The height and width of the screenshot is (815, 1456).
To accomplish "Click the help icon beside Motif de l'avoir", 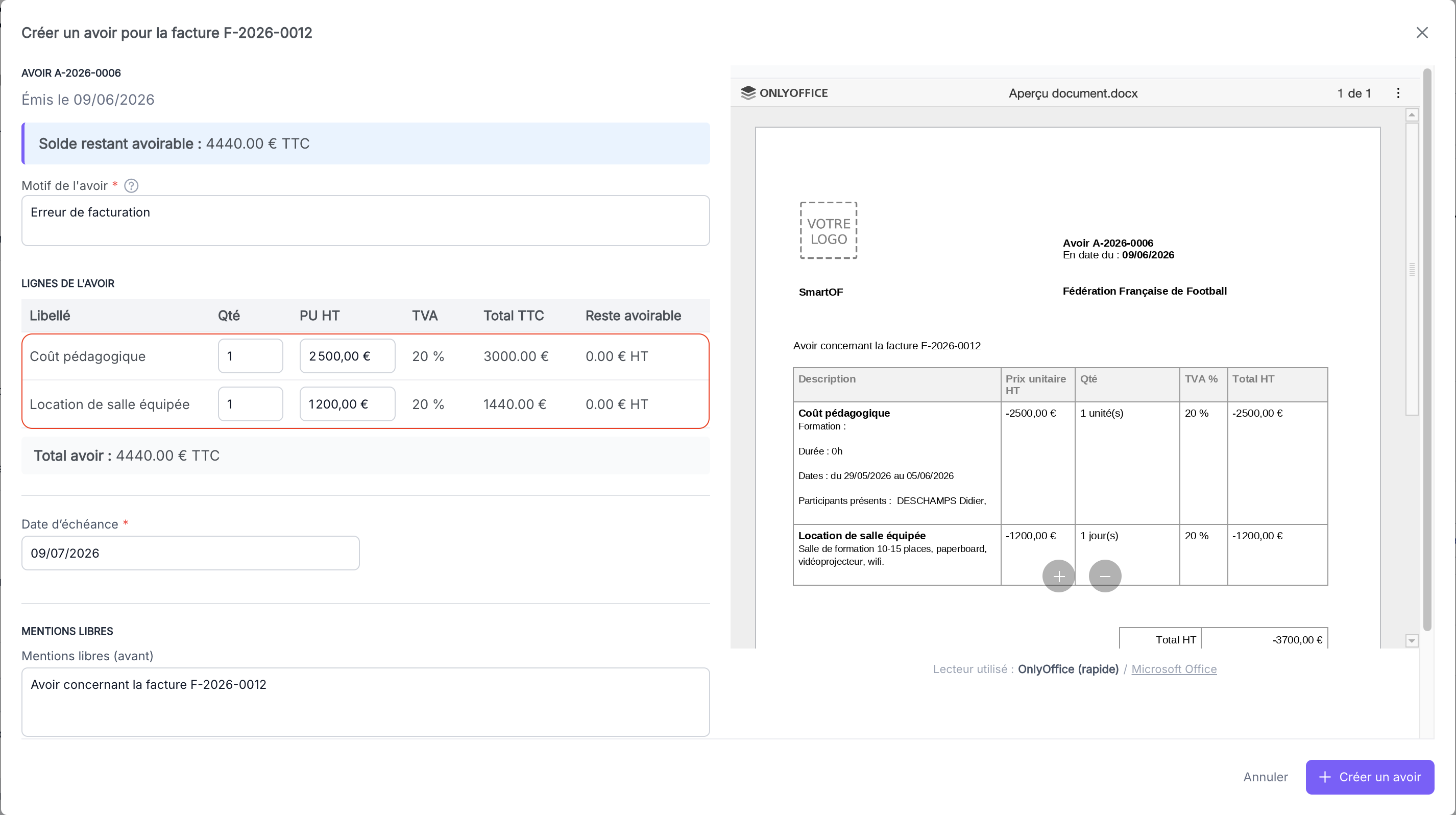I will (x=131, y=185).
